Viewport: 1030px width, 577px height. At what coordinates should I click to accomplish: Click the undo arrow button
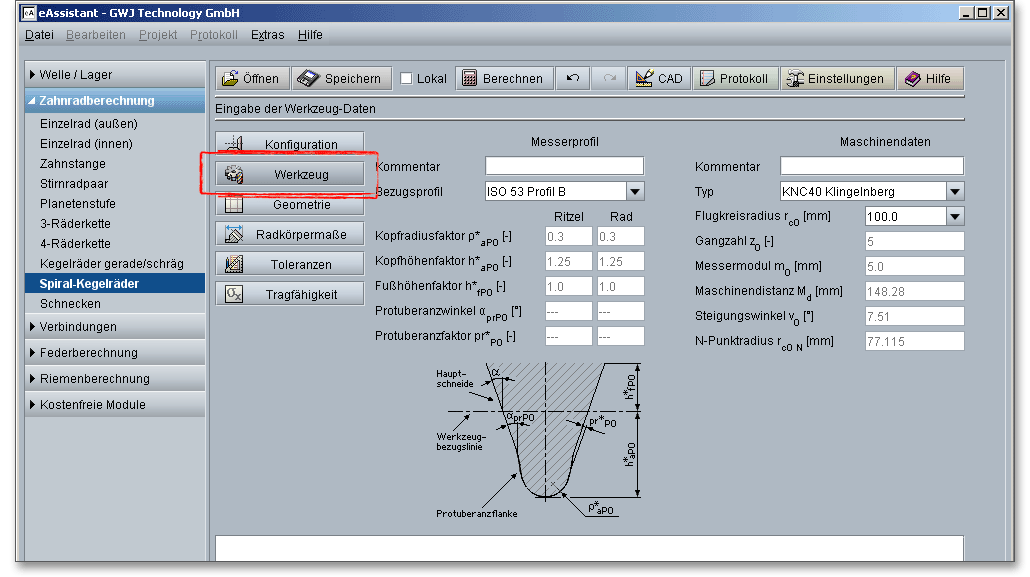coord(573,78)
